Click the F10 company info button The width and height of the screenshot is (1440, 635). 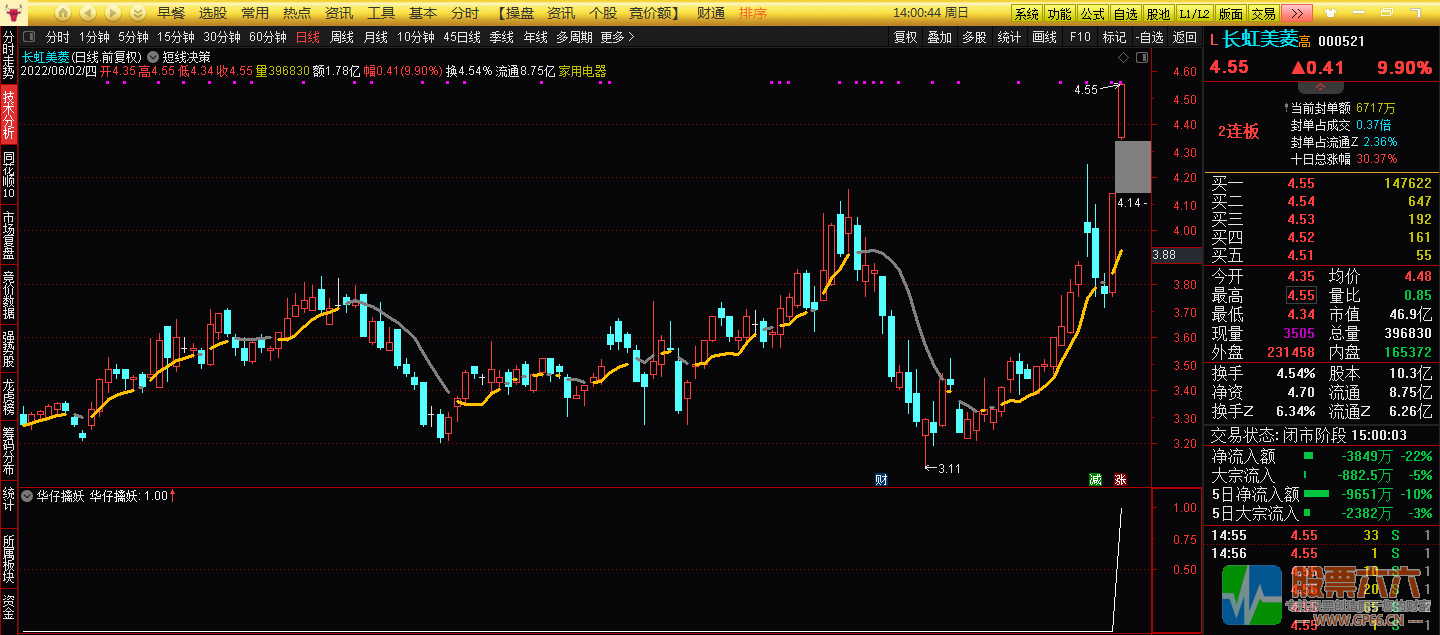1080,37
